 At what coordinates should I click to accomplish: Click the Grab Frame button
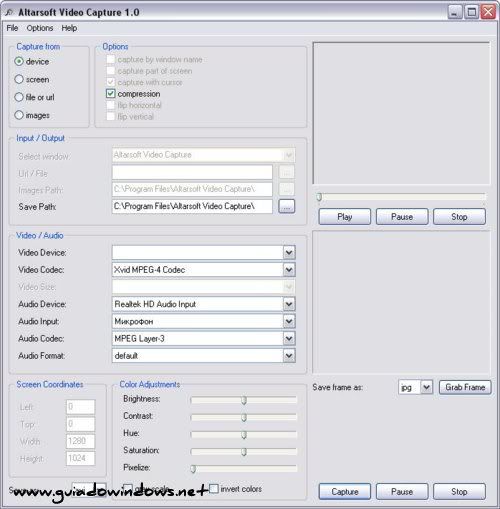465,387
